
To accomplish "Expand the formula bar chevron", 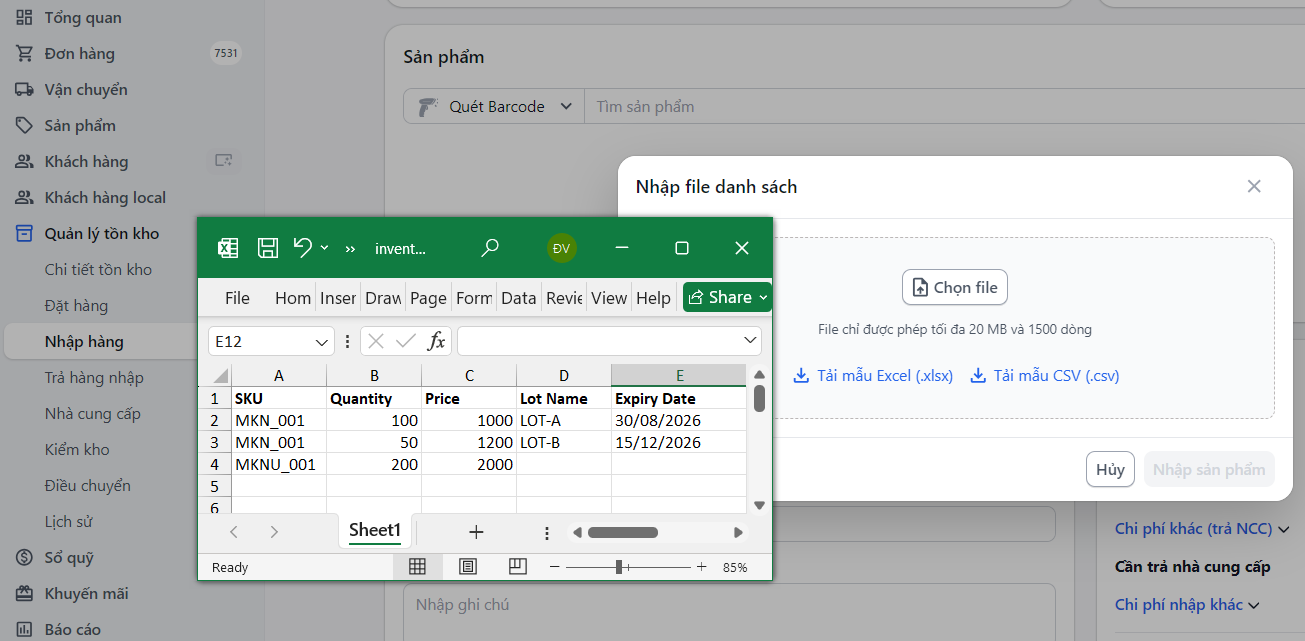I will pos(750,341).
